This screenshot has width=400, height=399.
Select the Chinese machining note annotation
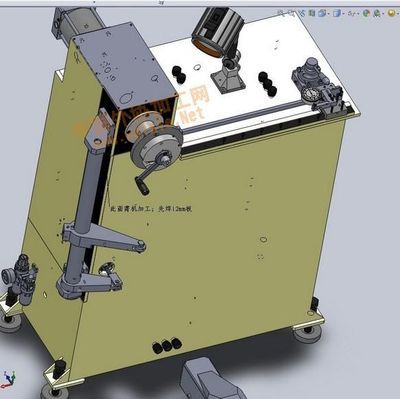click(151, 209)
